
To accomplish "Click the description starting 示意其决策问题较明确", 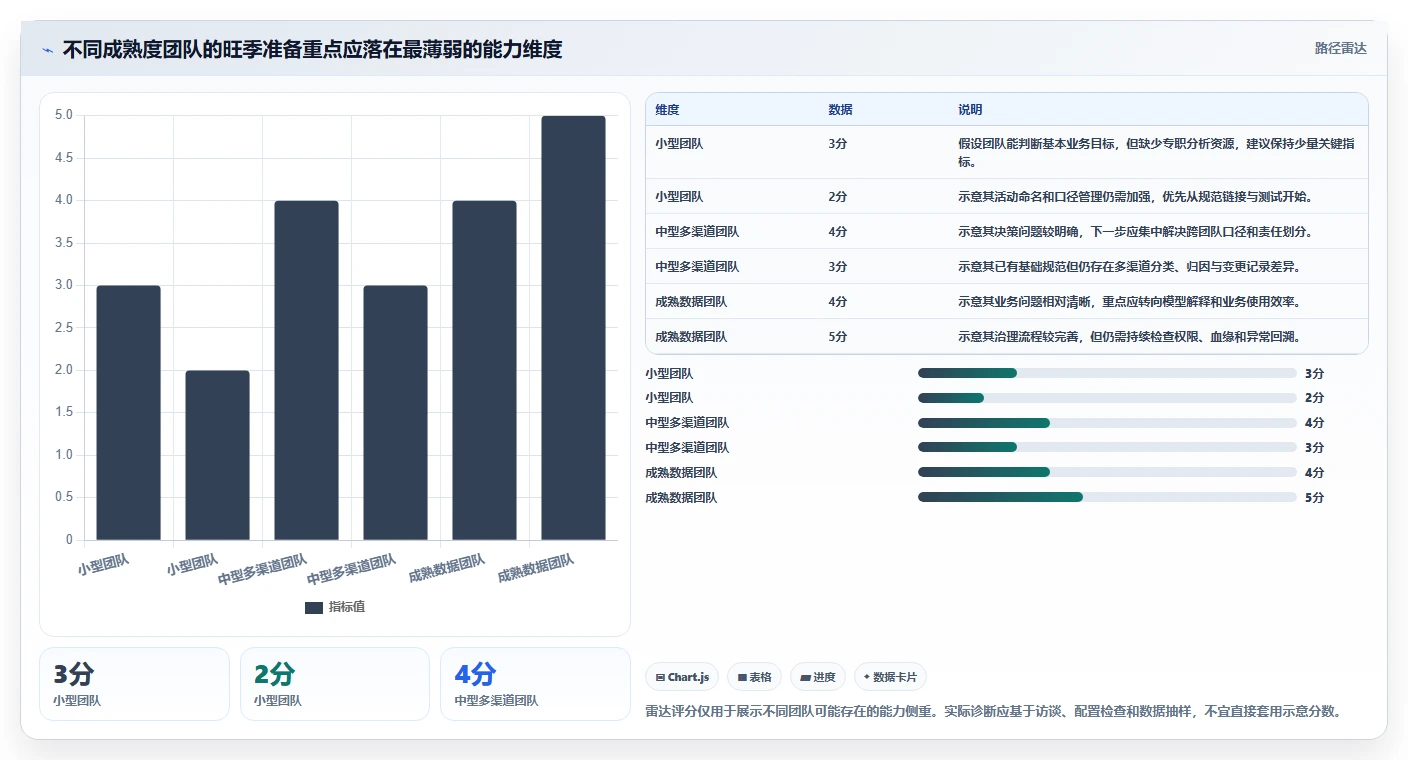I will [x=1135, y=232].
